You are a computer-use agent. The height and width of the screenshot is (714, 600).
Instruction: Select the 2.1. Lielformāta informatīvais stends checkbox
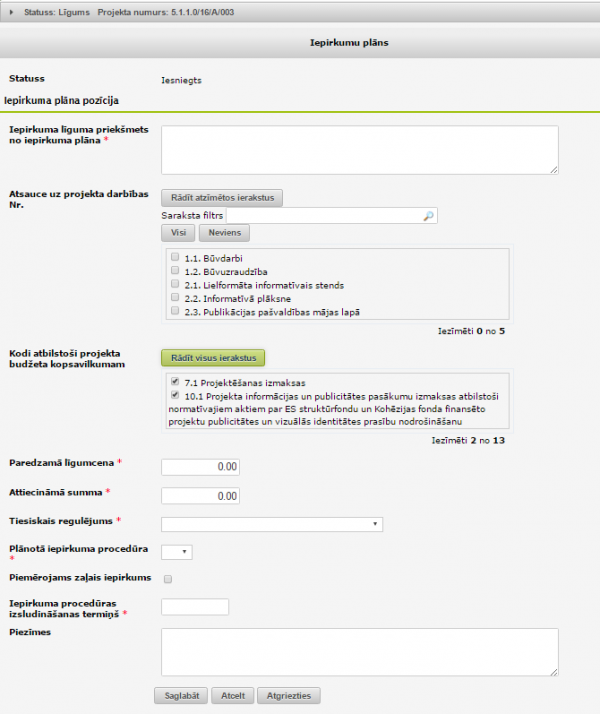(176, 284)
